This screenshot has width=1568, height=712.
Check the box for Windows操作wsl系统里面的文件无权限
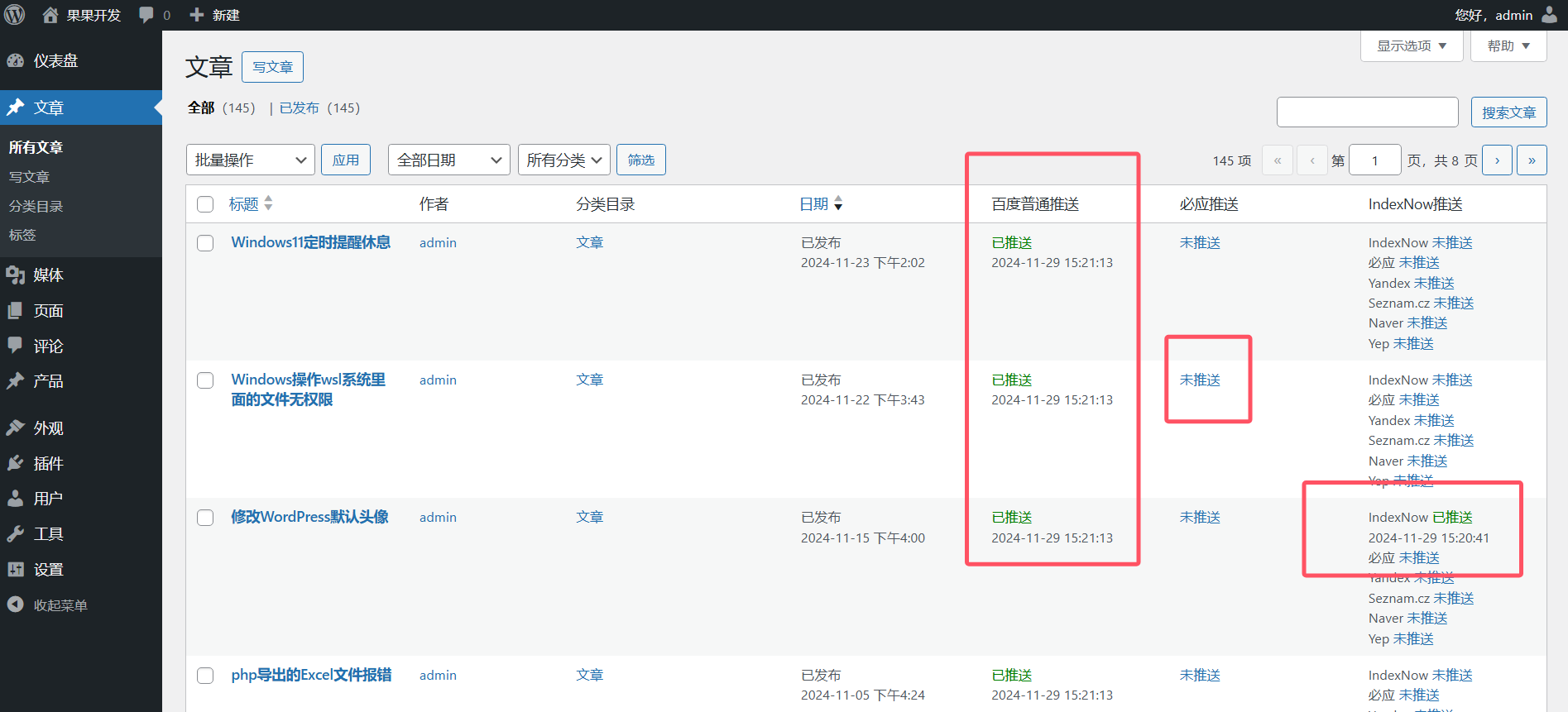(205, 380)
